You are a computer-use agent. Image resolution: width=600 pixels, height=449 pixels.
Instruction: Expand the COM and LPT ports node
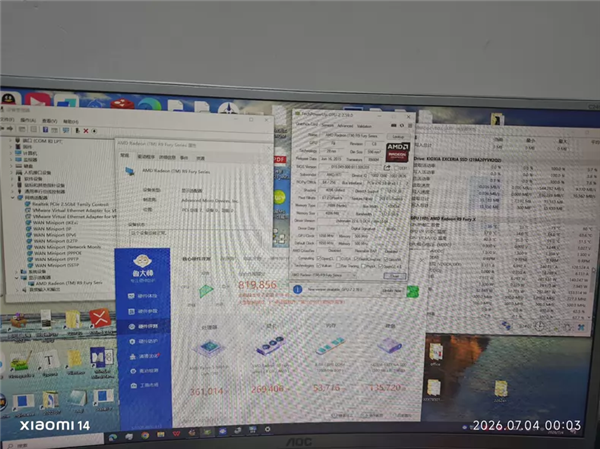[x=10, y=141]
